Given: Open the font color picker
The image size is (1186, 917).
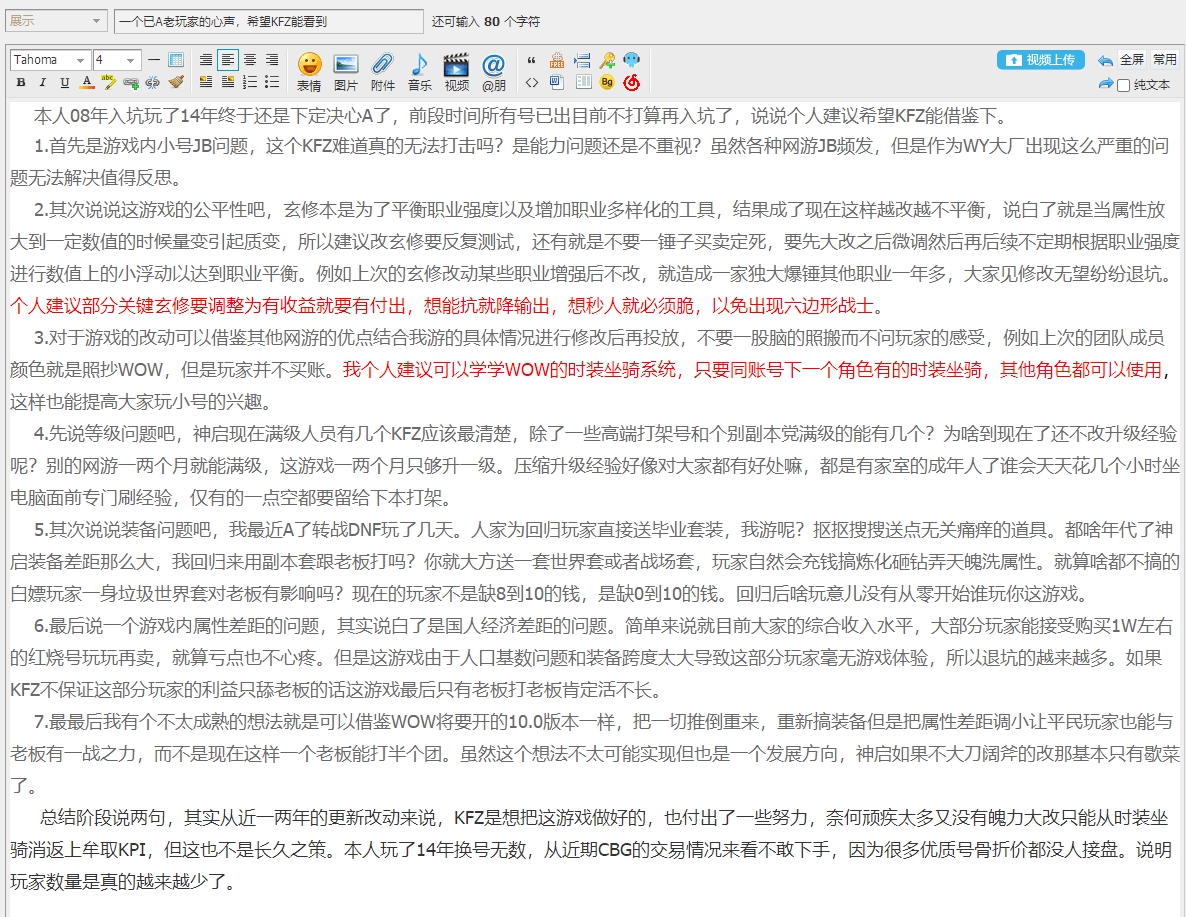Looking at the screenshot, I should click(87, 82).
